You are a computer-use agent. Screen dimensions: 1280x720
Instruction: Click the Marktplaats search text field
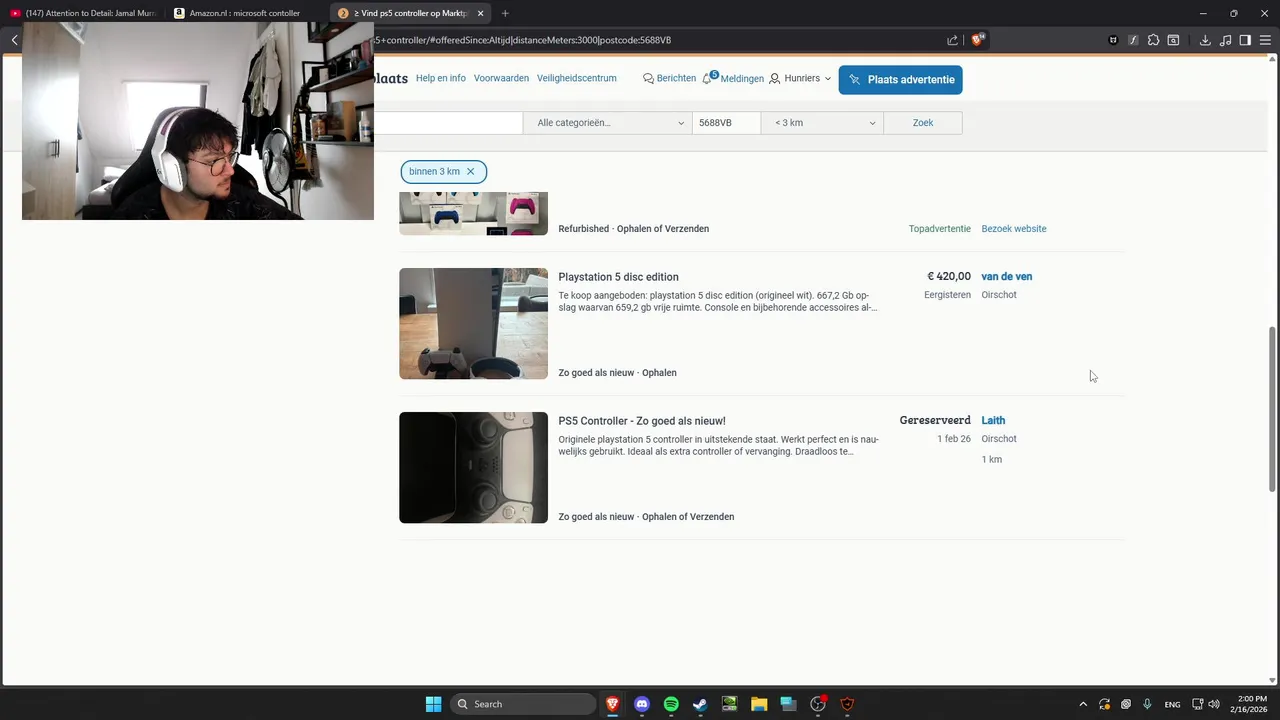tap(448, 123)
